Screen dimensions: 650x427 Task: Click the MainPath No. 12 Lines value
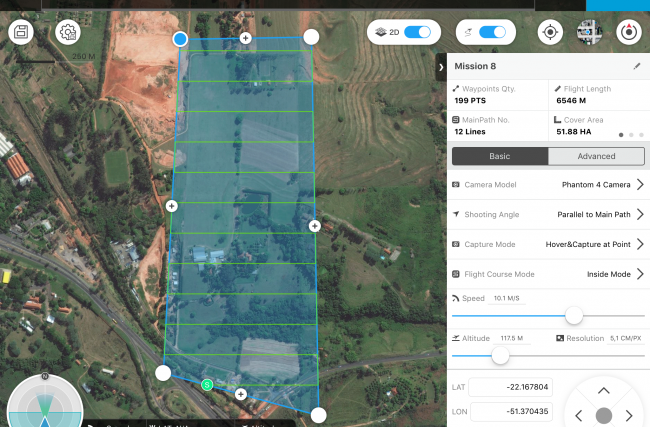pyautogui.click(x=470, y=131)
